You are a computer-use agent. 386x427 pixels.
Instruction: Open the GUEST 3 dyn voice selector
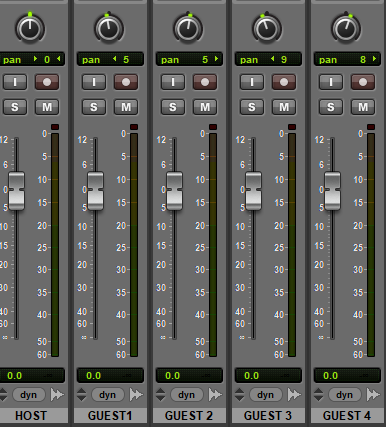[266, 395]
